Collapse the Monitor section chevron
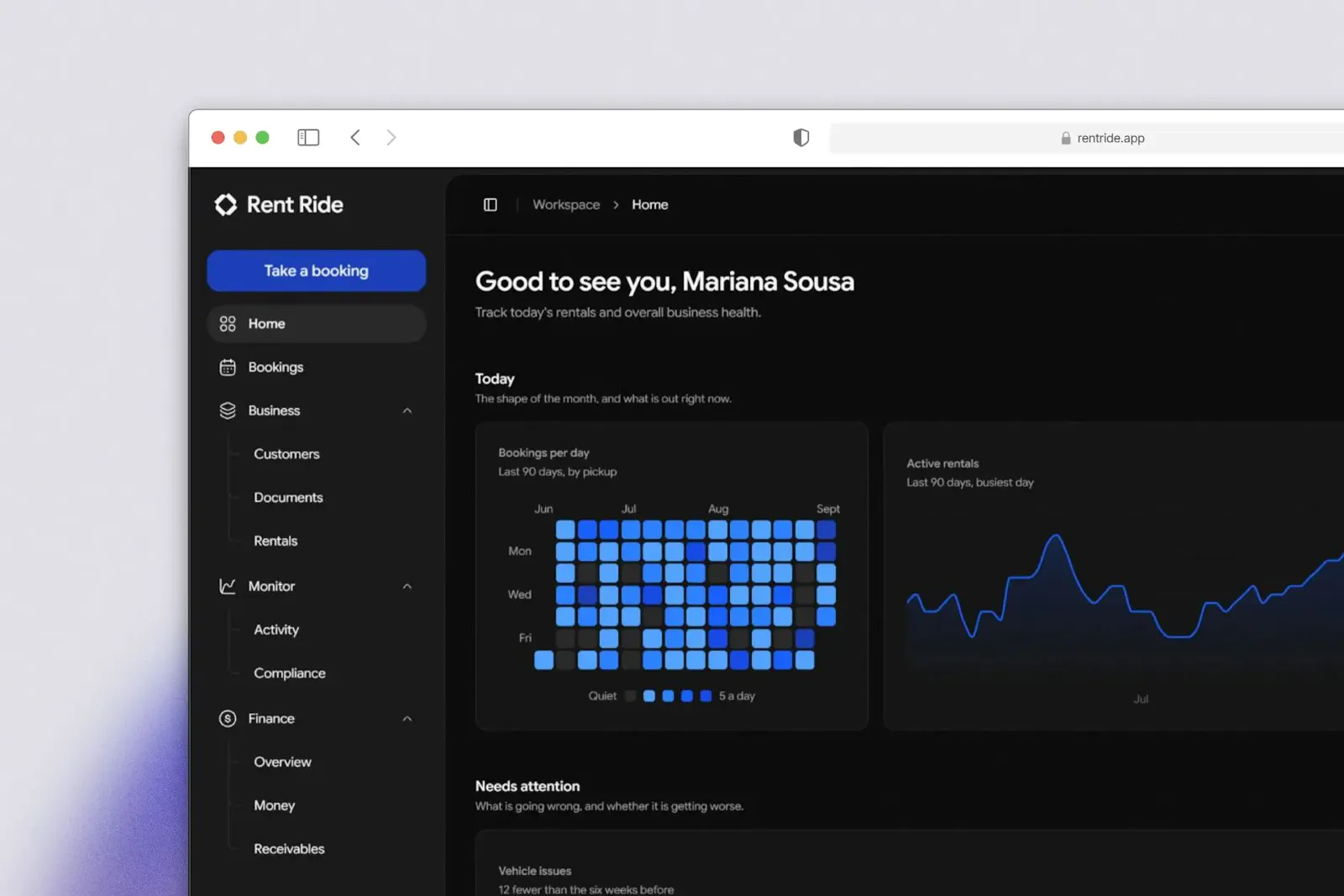The width and height of the screenshot is (1344, 896). pos(407,586)
